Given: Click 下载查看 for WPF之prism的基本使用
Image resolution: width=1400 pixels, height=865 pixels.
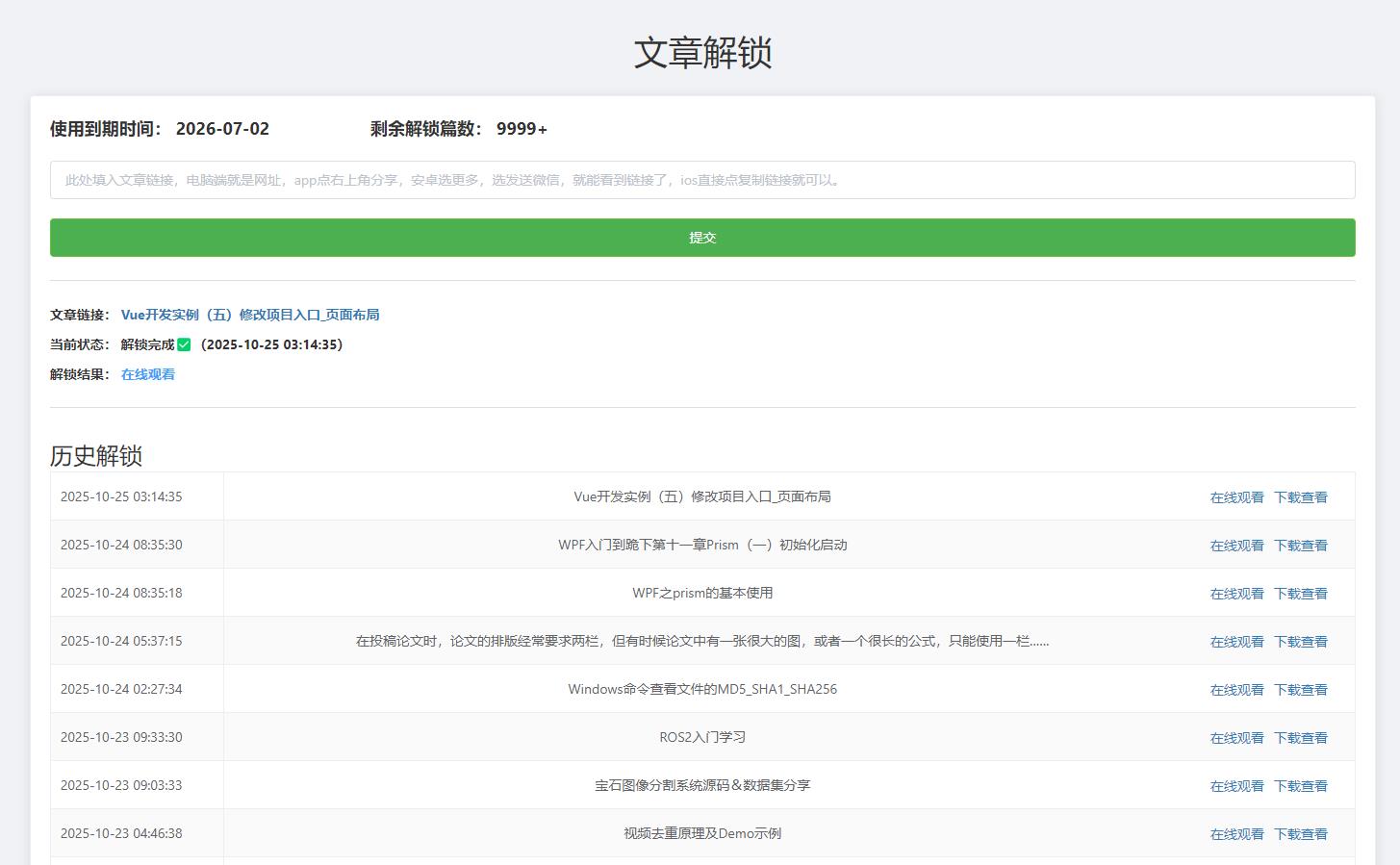Looking at the screenshot, I should pos(1301,593).
